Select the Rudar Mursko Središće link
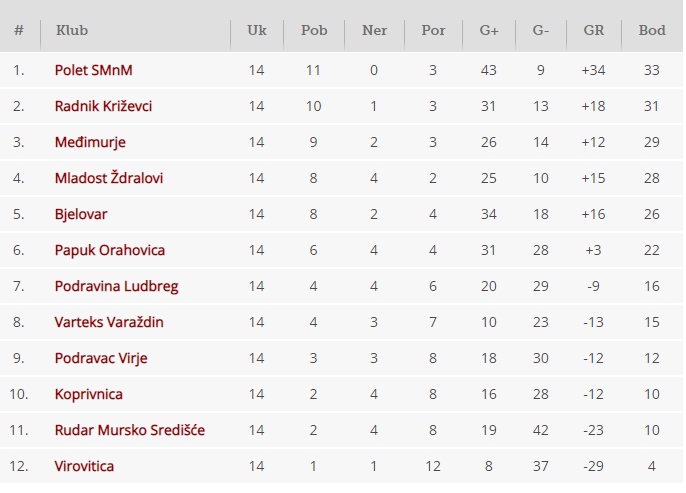The height and width of the screenshot is (493, 686). click(x=130, y=430)
